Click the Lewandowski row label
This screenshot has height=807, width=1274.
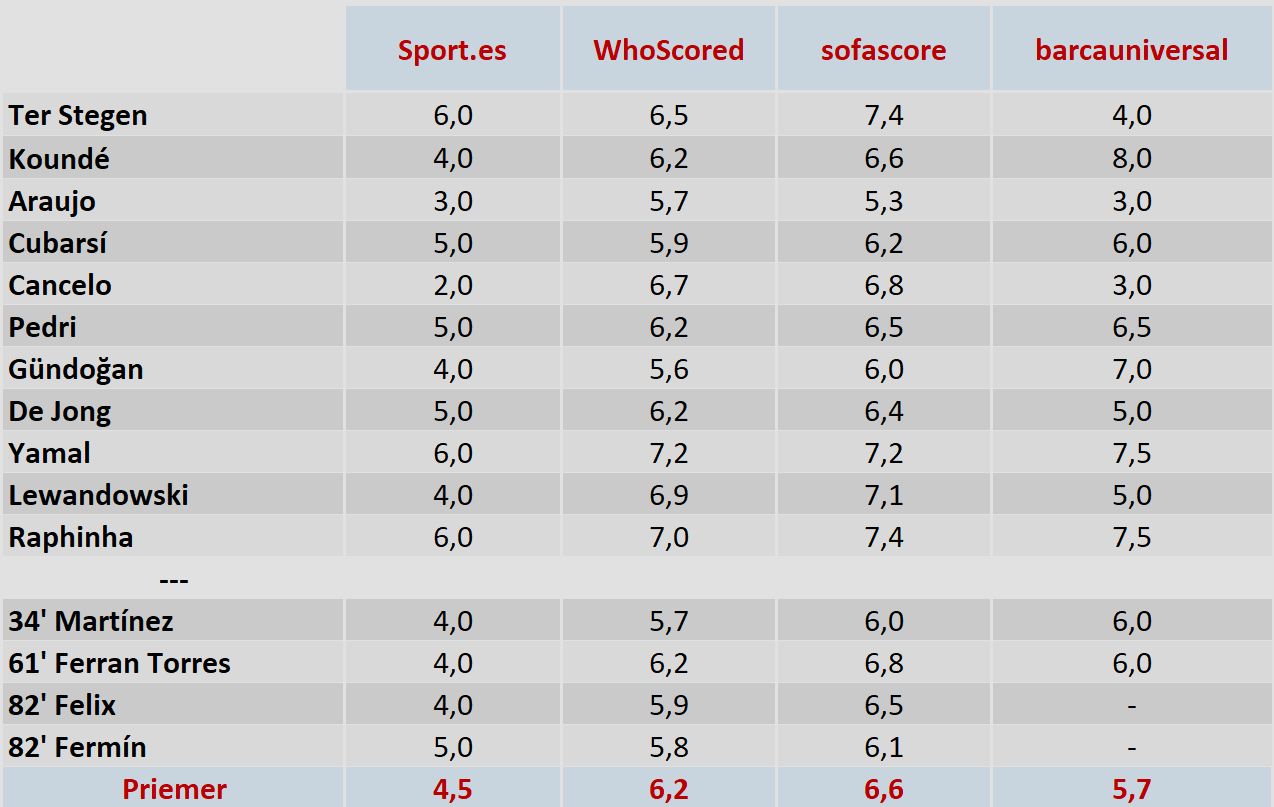98,495
